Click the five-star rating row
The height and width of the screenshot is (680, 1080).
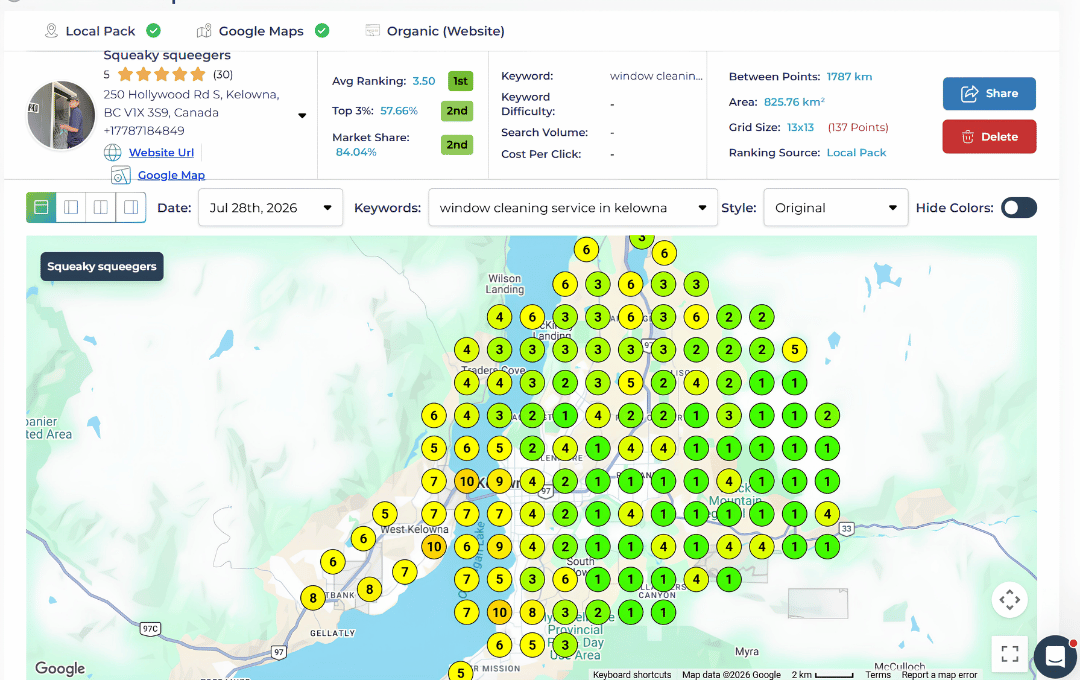click(162, 74)
